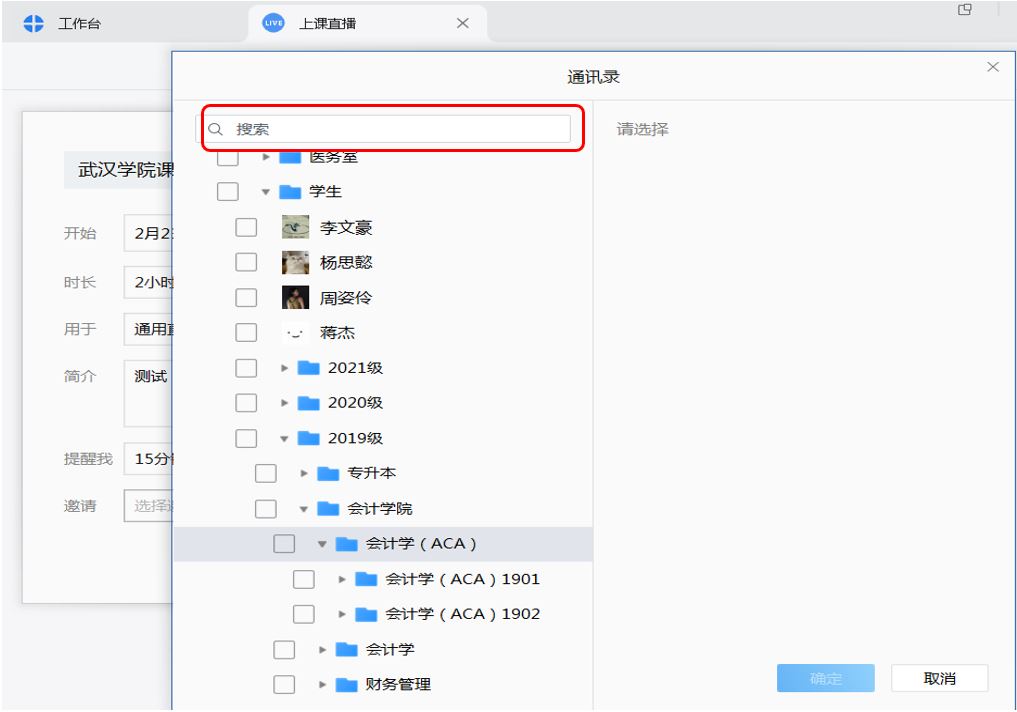Click 周姿伶's avatar picture
1017x712 pixels.
pos(295,298)
